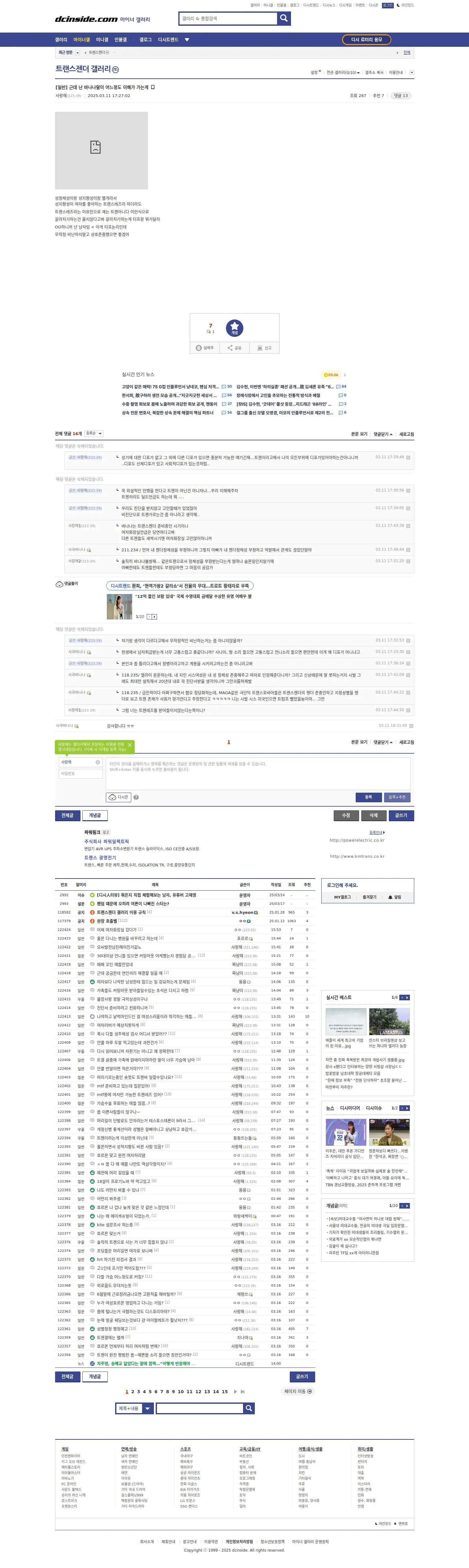Click the arrow beside the 전체 link
The width and height of the screenshot is (469, 1568).
(x=398, y=53)
